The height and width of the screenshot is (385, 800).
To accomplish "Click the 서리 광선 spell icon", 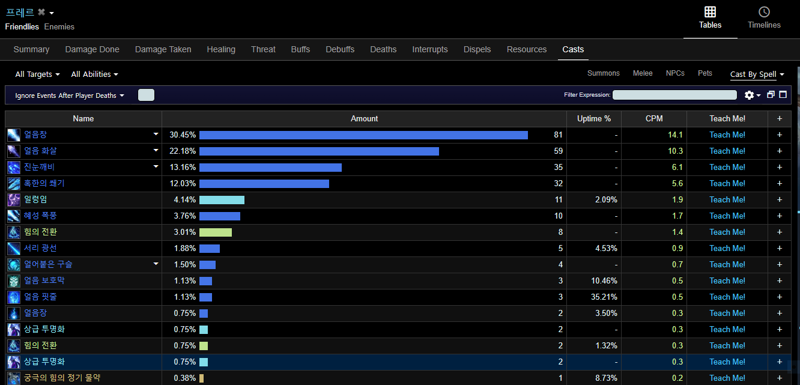I will click(14, 248).
